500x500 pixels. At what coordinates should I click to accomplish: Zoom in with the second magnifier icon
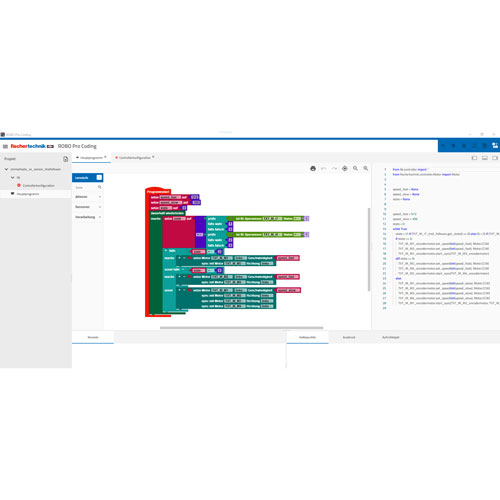click(366, 169)
